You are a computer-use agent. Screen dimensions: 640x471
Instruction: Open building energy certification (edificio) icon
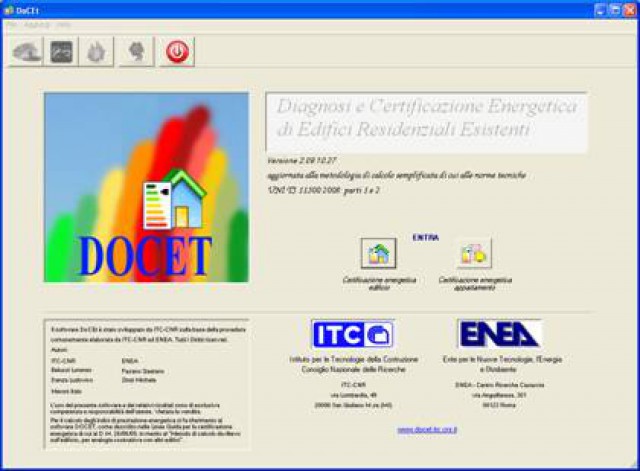tap(378, 253)
